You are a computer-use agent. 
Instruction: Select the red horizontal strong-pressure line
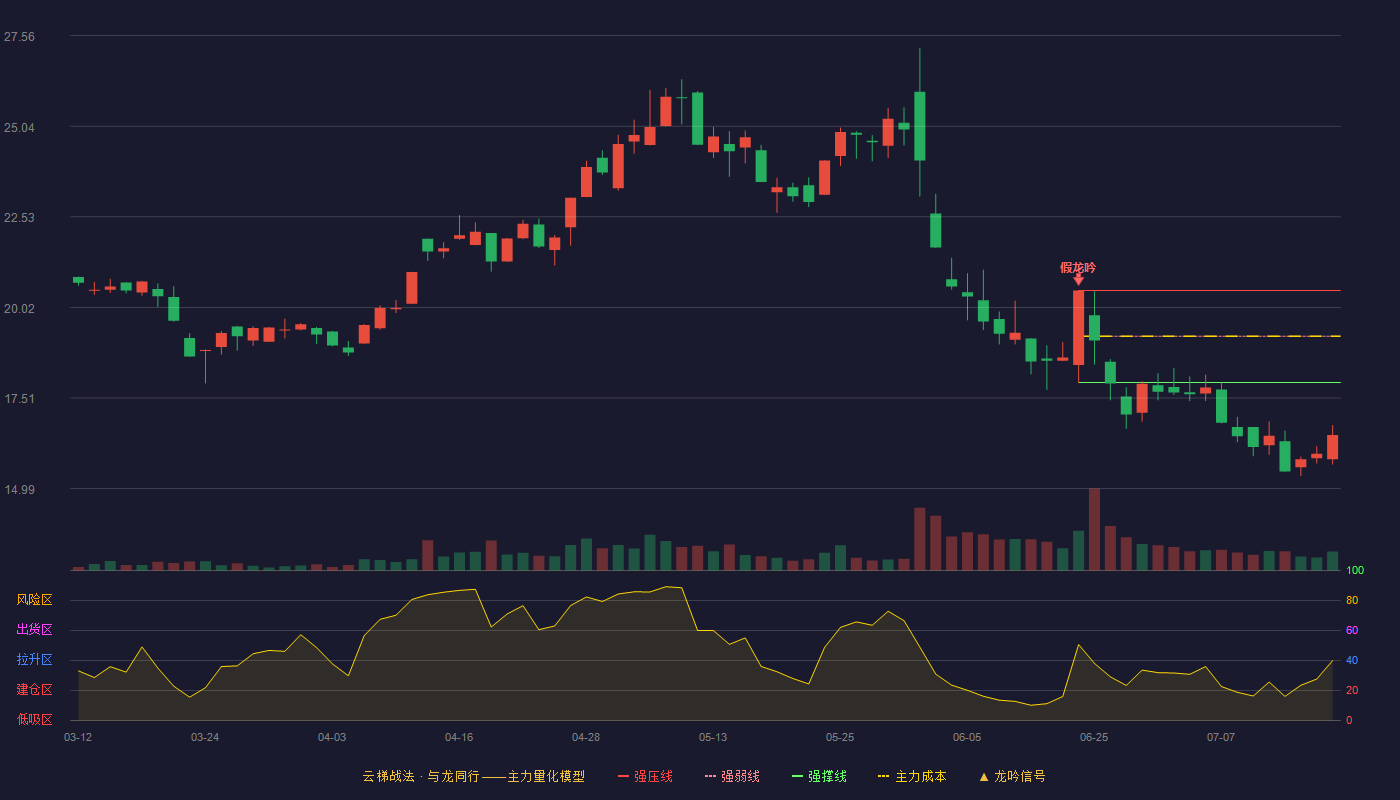(1212, 291)
